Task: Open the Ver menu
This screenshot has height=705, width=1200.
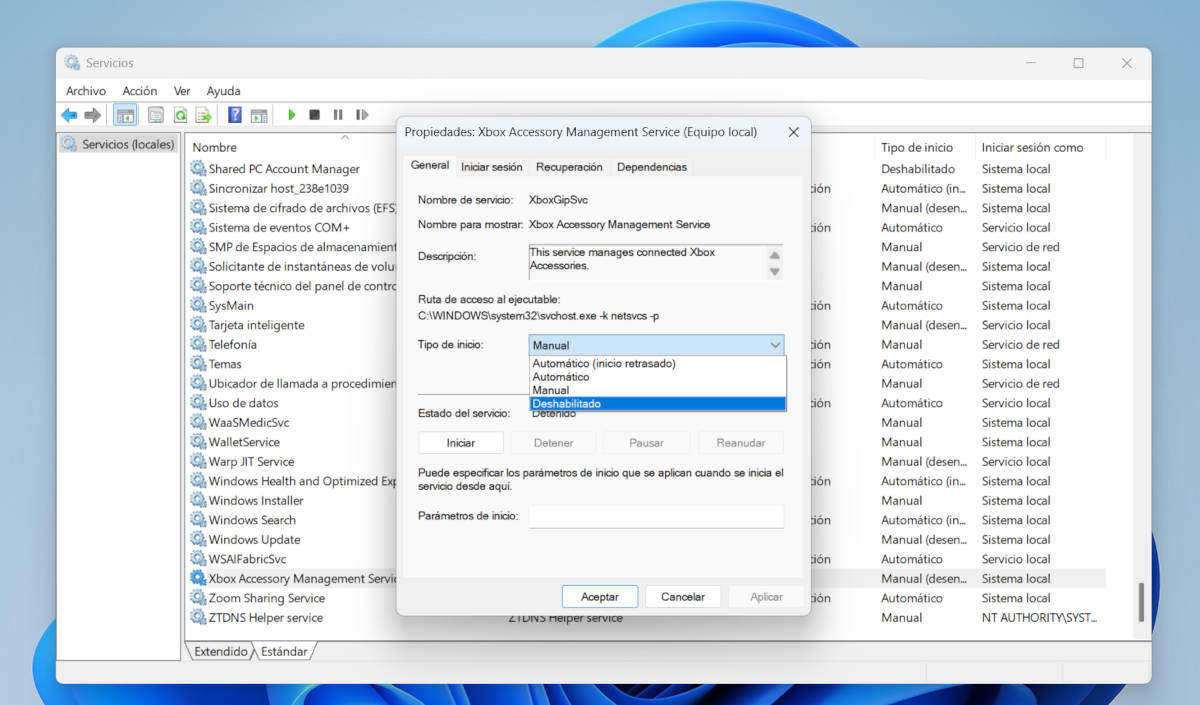Action: (x=182, y=91)
